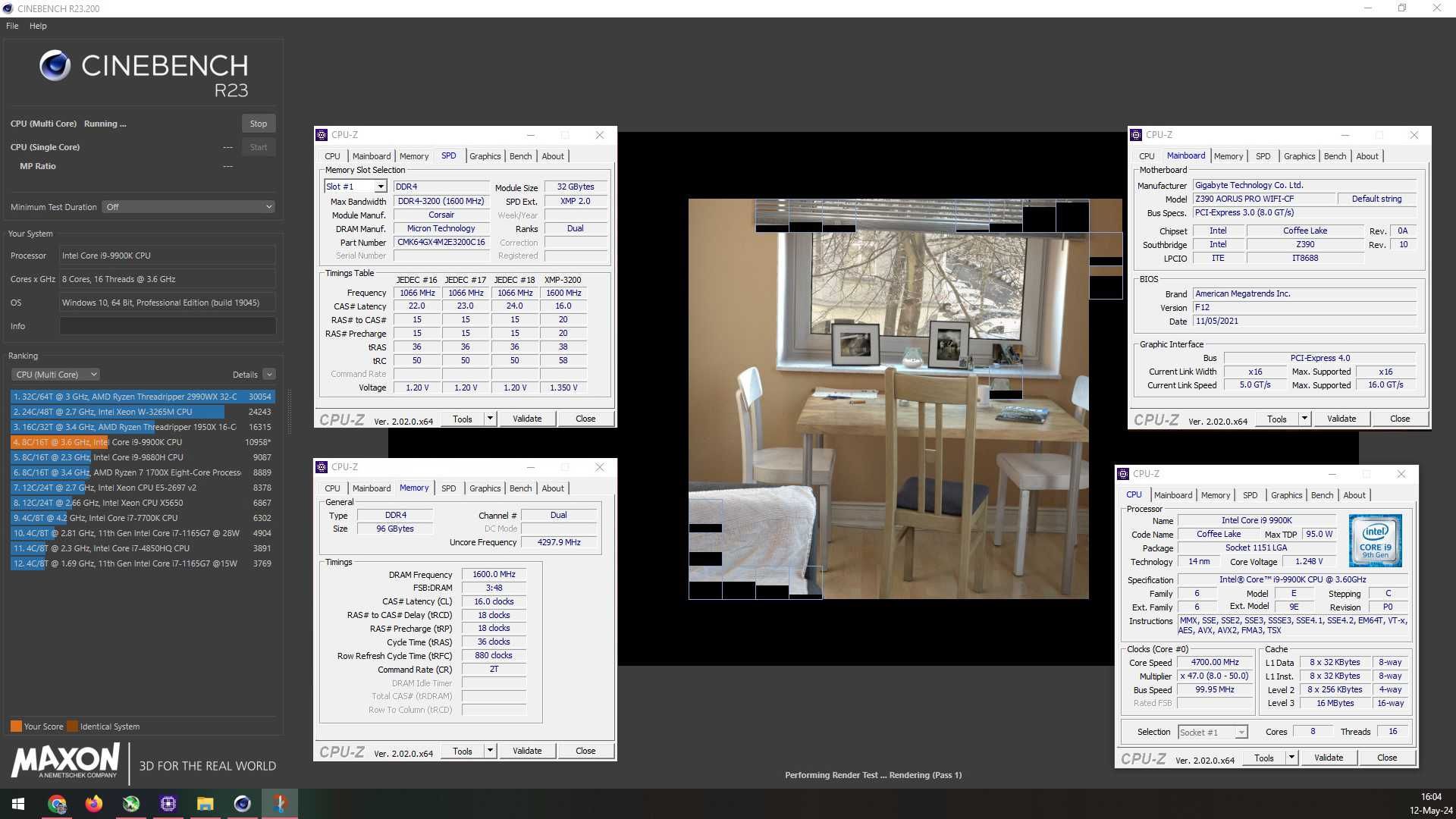The height and width of the screenshot is (819, 1456).
Task: Open the Start menu on taskbar
Action: point(18,804)
